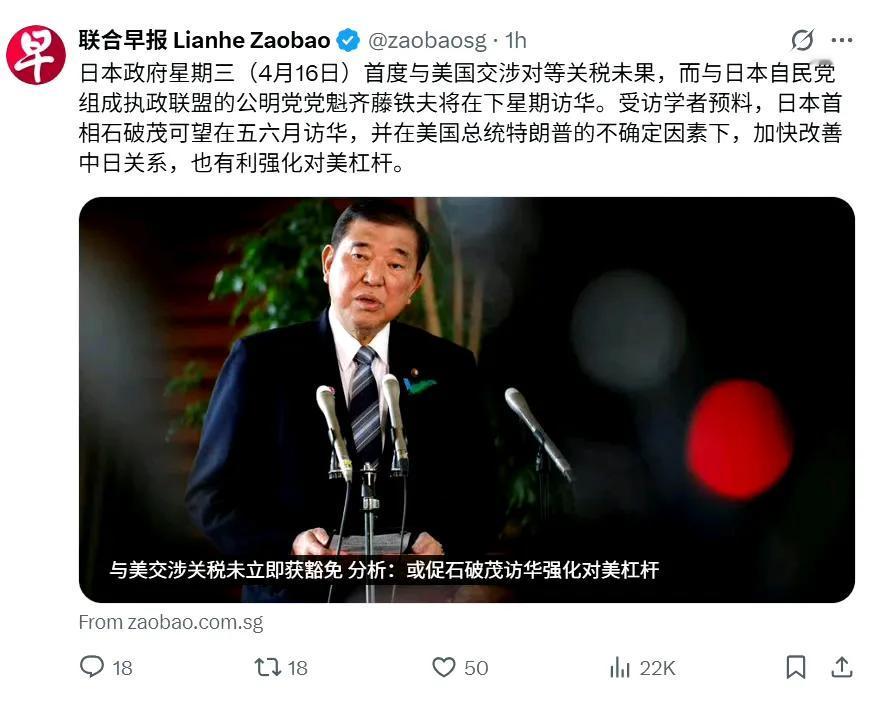Click the like count 50
888x708 pixels.
(x=476, y=668)
